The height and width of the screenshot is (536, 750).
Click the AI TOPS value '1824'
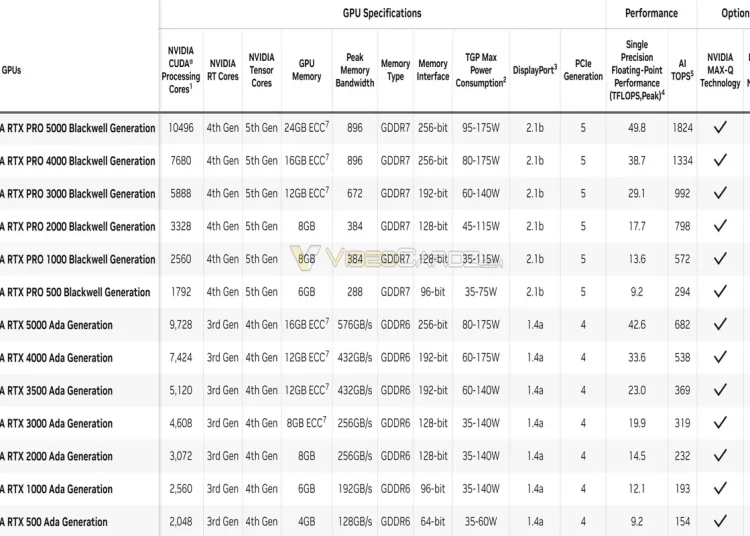click(682, 128)
